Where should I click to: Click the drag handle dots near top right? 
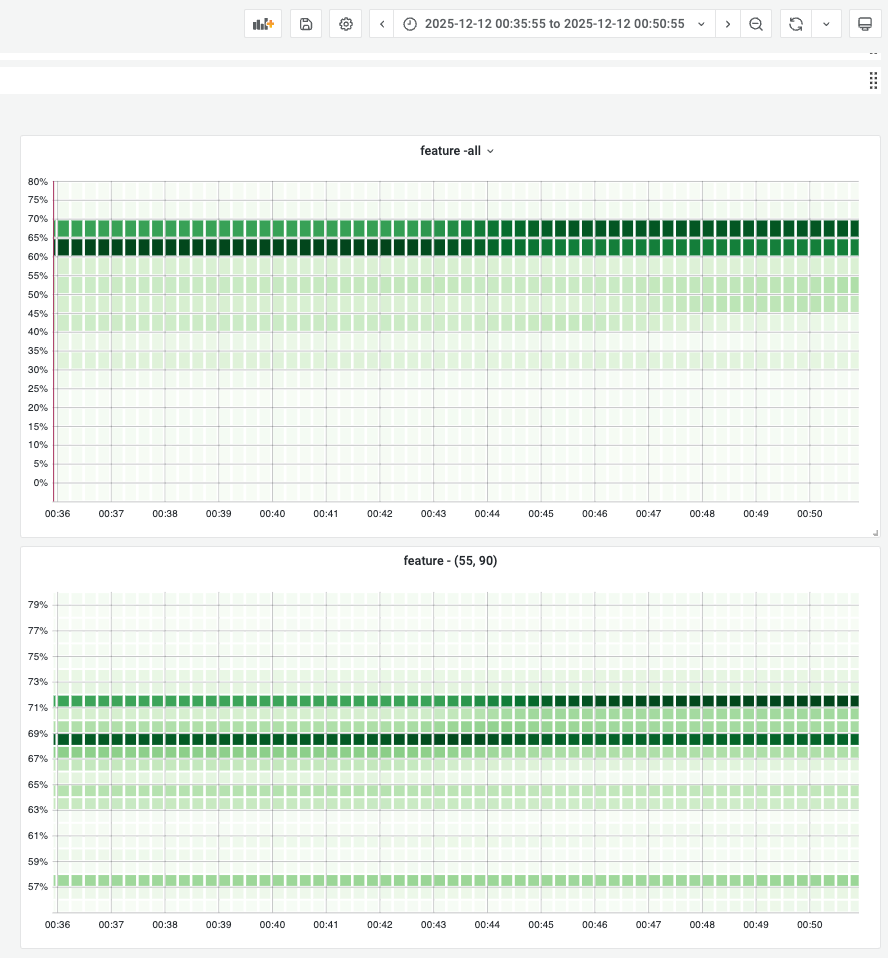point(873,80)
